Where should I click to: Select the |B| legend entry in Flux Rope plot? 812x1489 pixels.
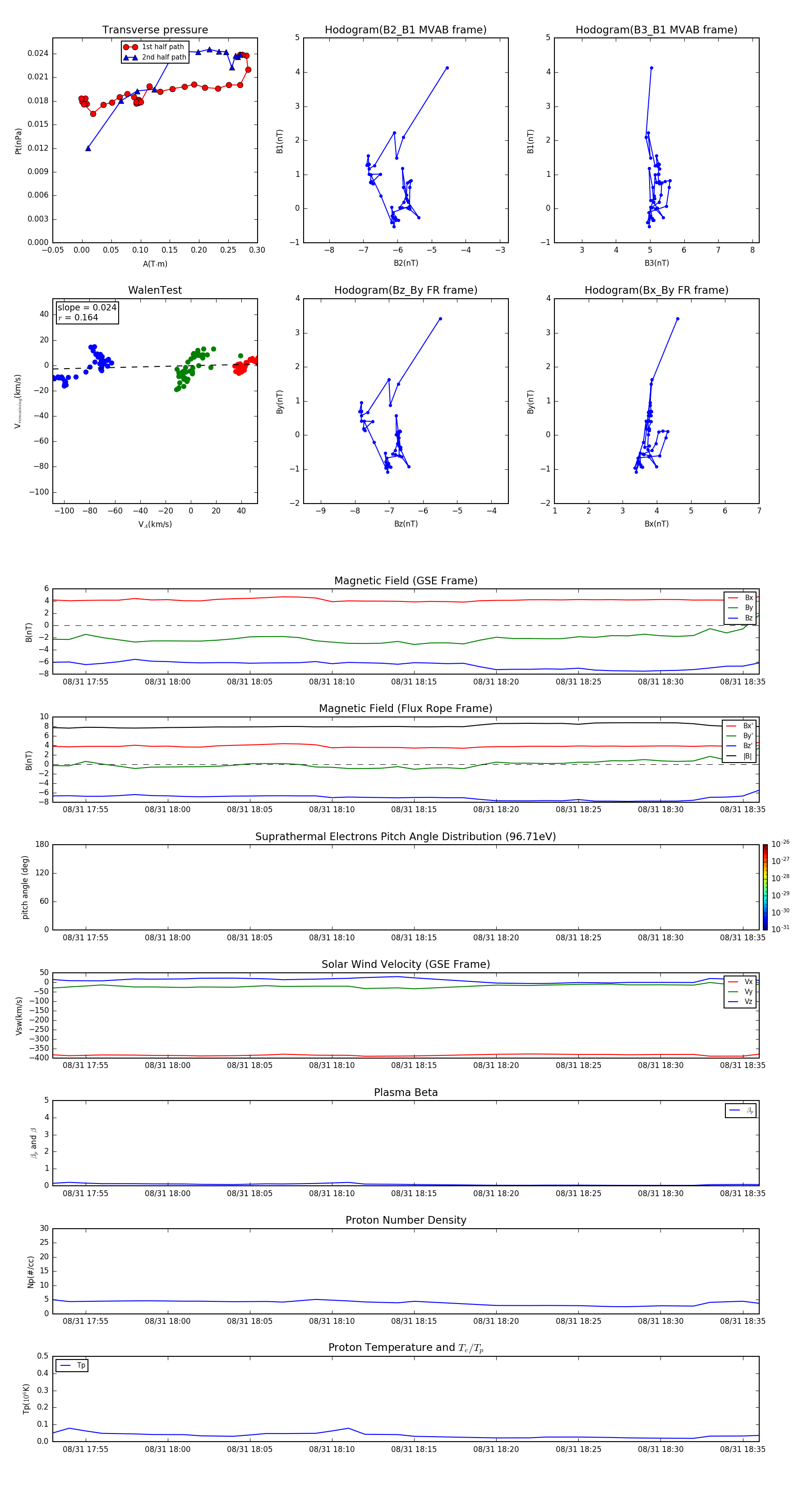click(740, 756)
